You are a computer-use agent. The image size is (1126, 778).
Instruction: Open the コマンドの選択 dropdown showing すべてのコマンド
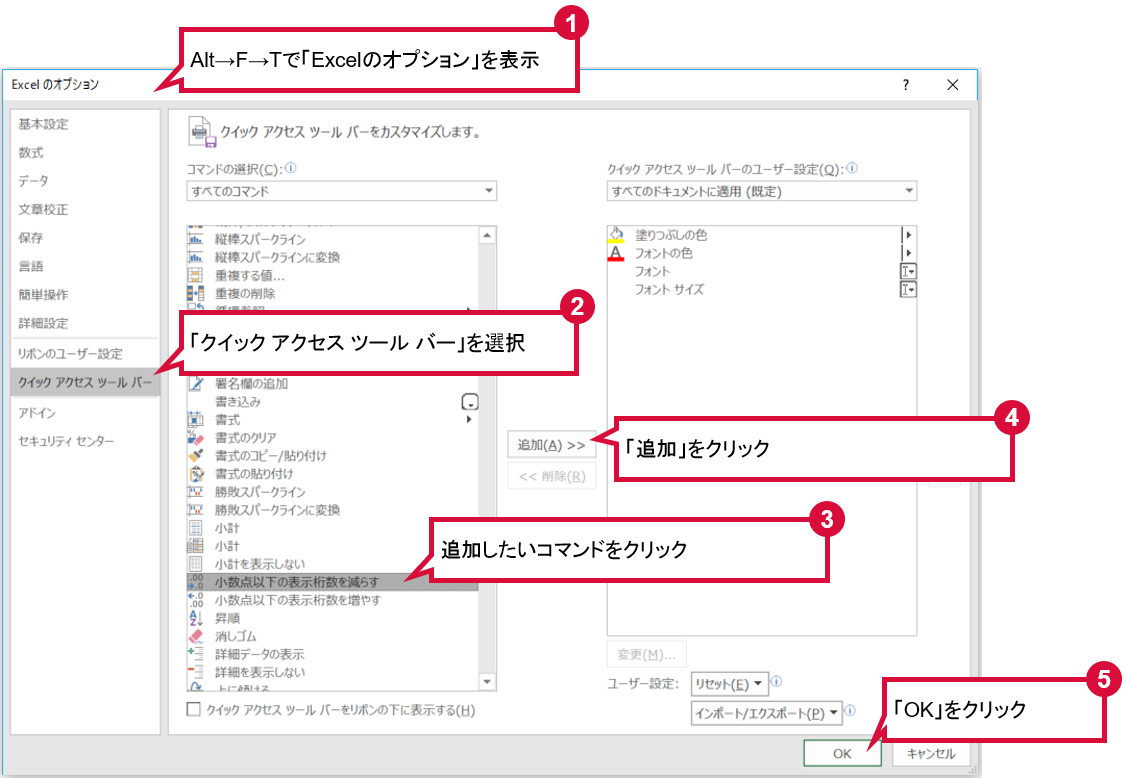pyautogui.click(x=341, y=191)
